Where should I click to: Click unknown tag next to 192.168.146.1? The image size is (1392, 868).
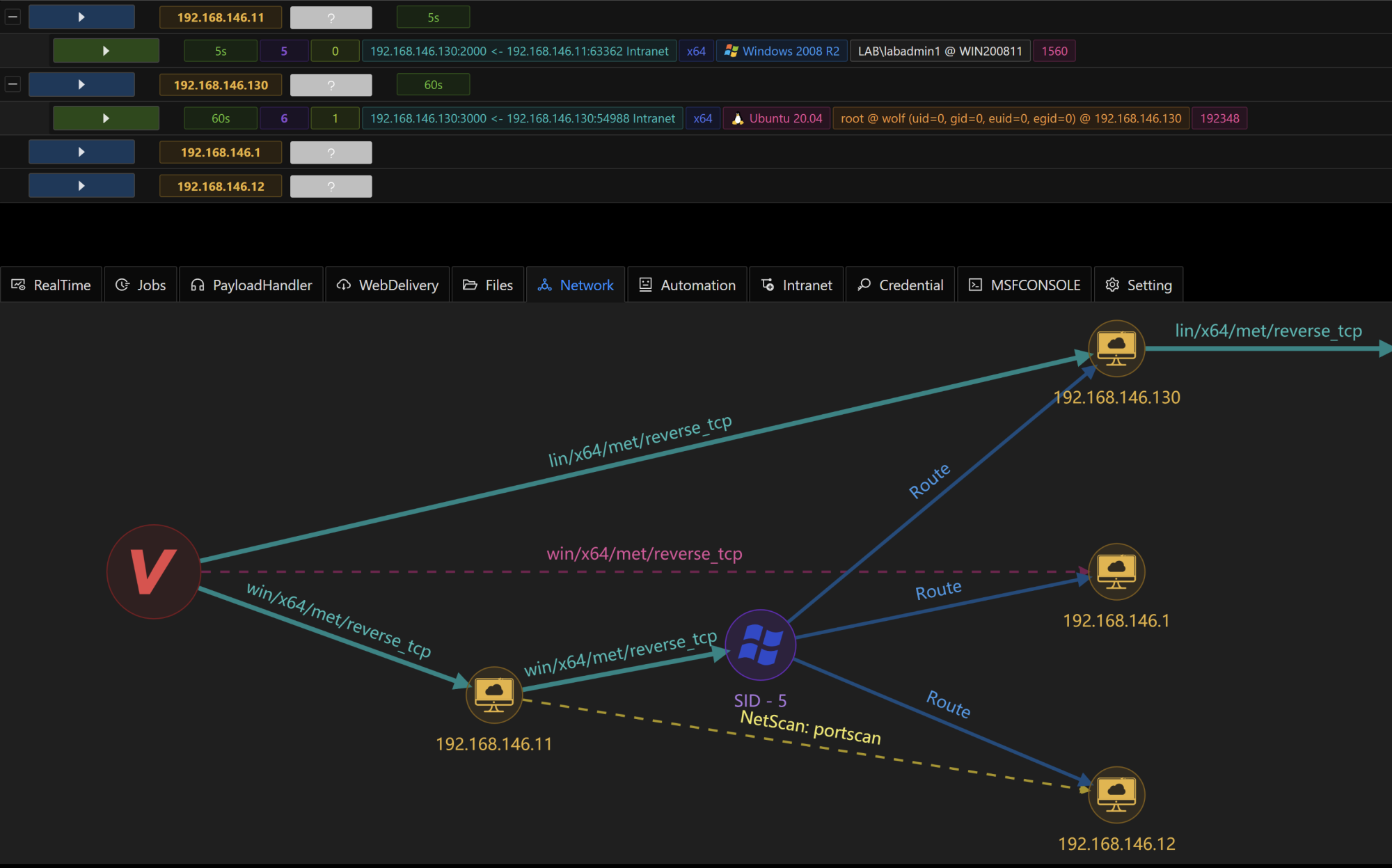[331, 152]
